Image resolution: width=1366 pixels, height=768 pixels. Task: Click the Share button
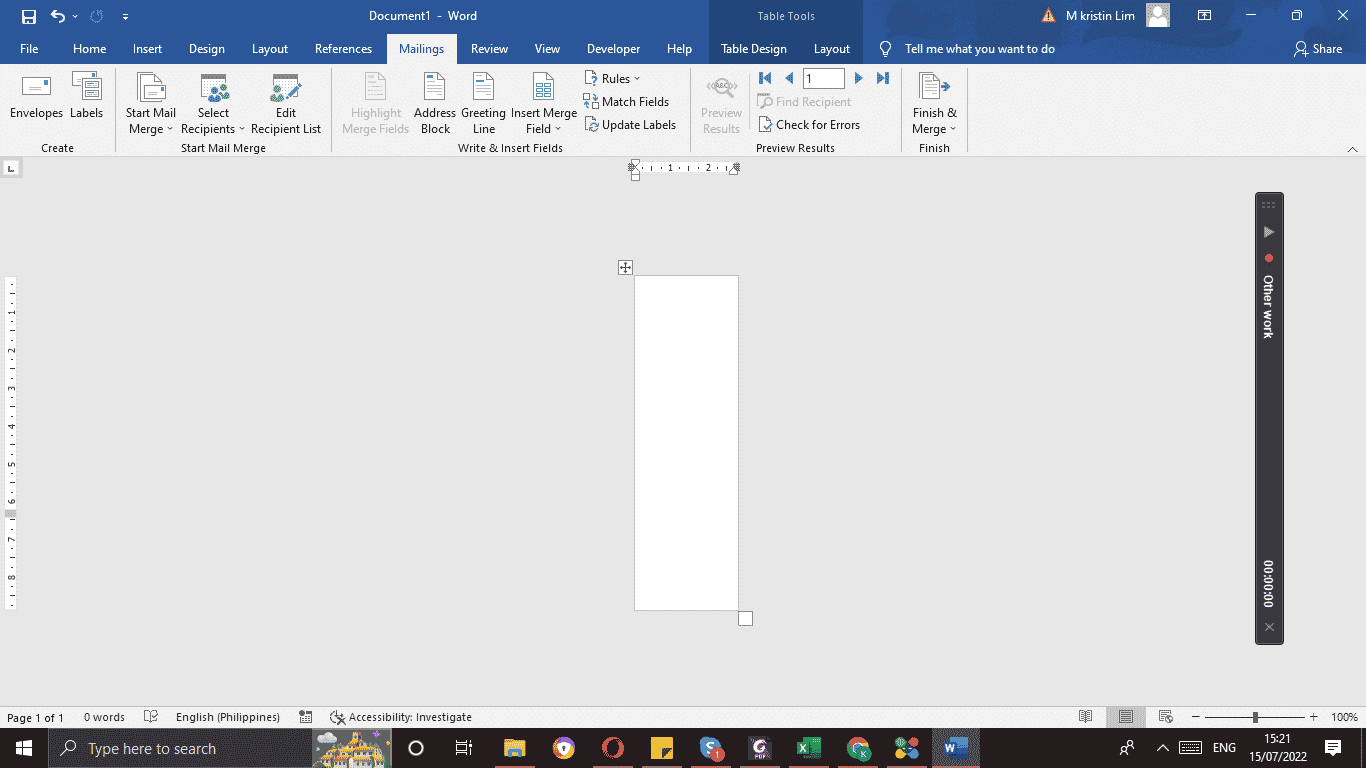click(1318, 49)
